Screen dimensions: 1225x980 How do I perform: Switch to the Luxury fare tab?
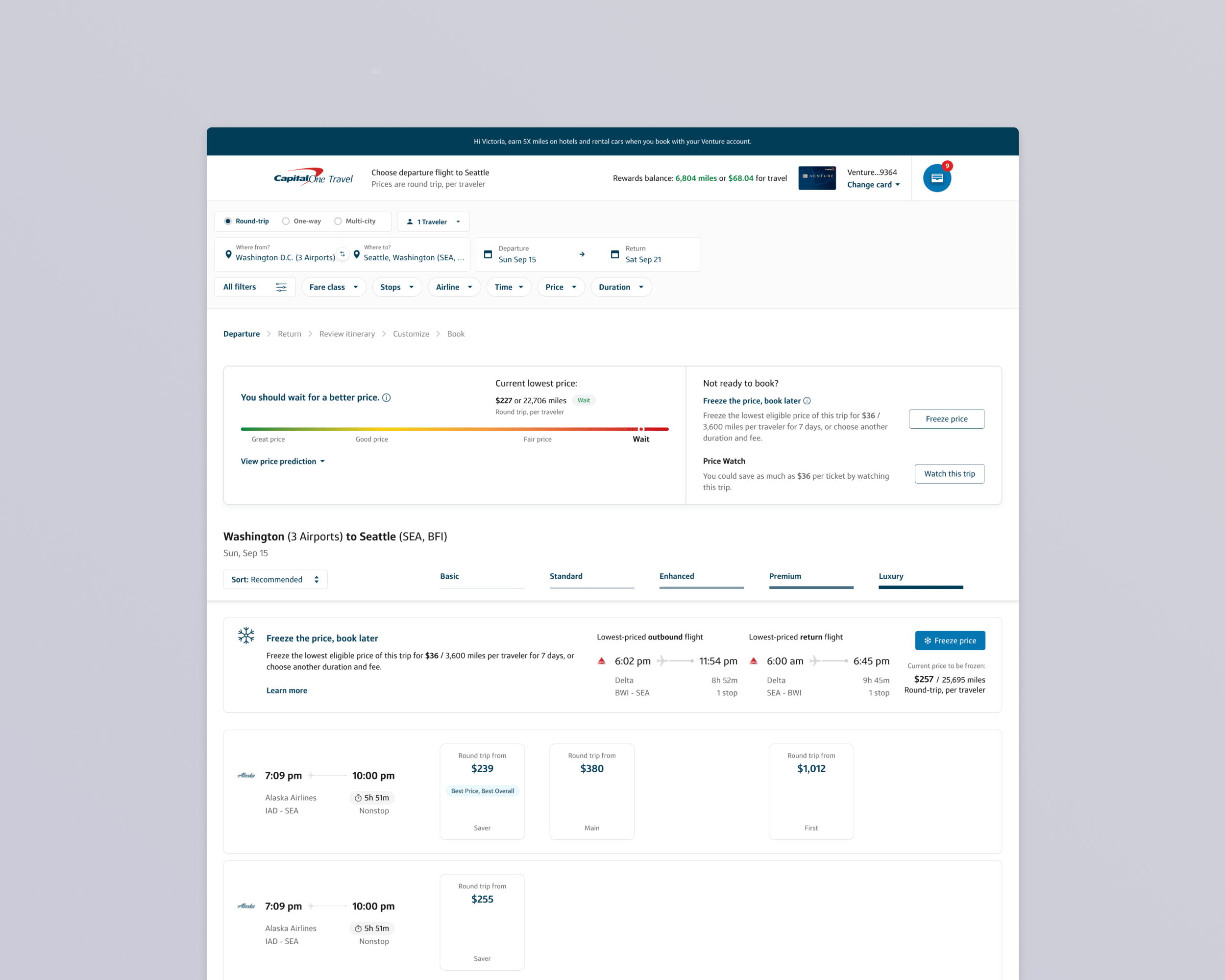(890, 577)
